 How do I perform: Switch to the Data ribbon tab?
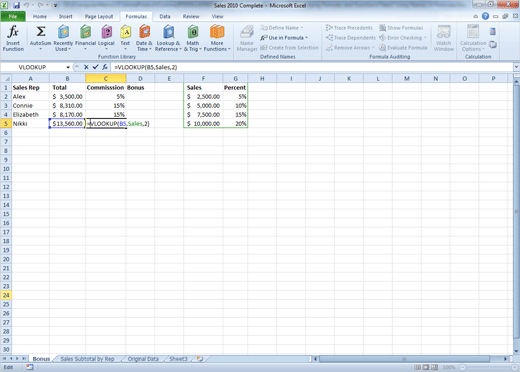(x=165, y=16)
